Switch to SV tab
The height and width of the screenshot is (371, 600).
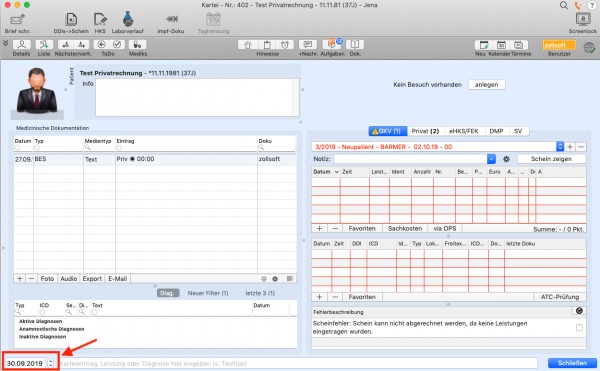518,131
